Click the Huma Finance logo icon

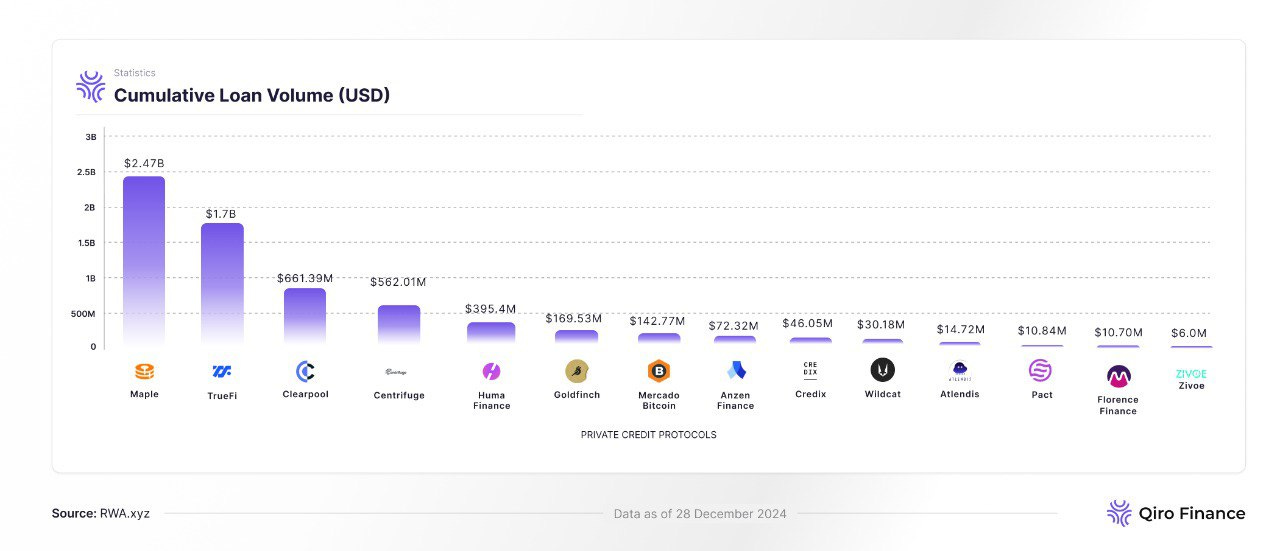pos(491,372)
